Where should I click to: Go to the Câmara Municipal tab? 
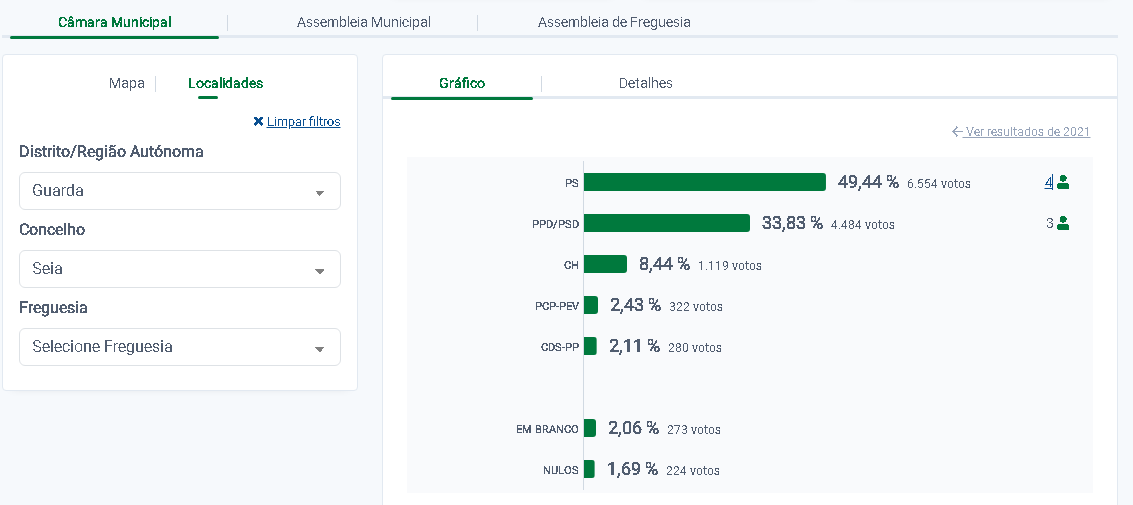tap(114, 22)
